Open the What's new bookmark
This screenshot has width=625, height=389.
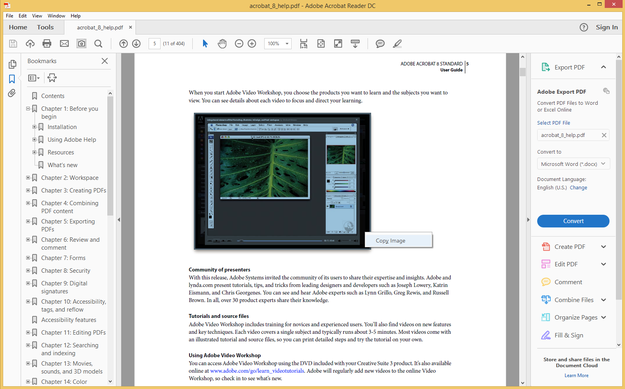click(63, 165)
